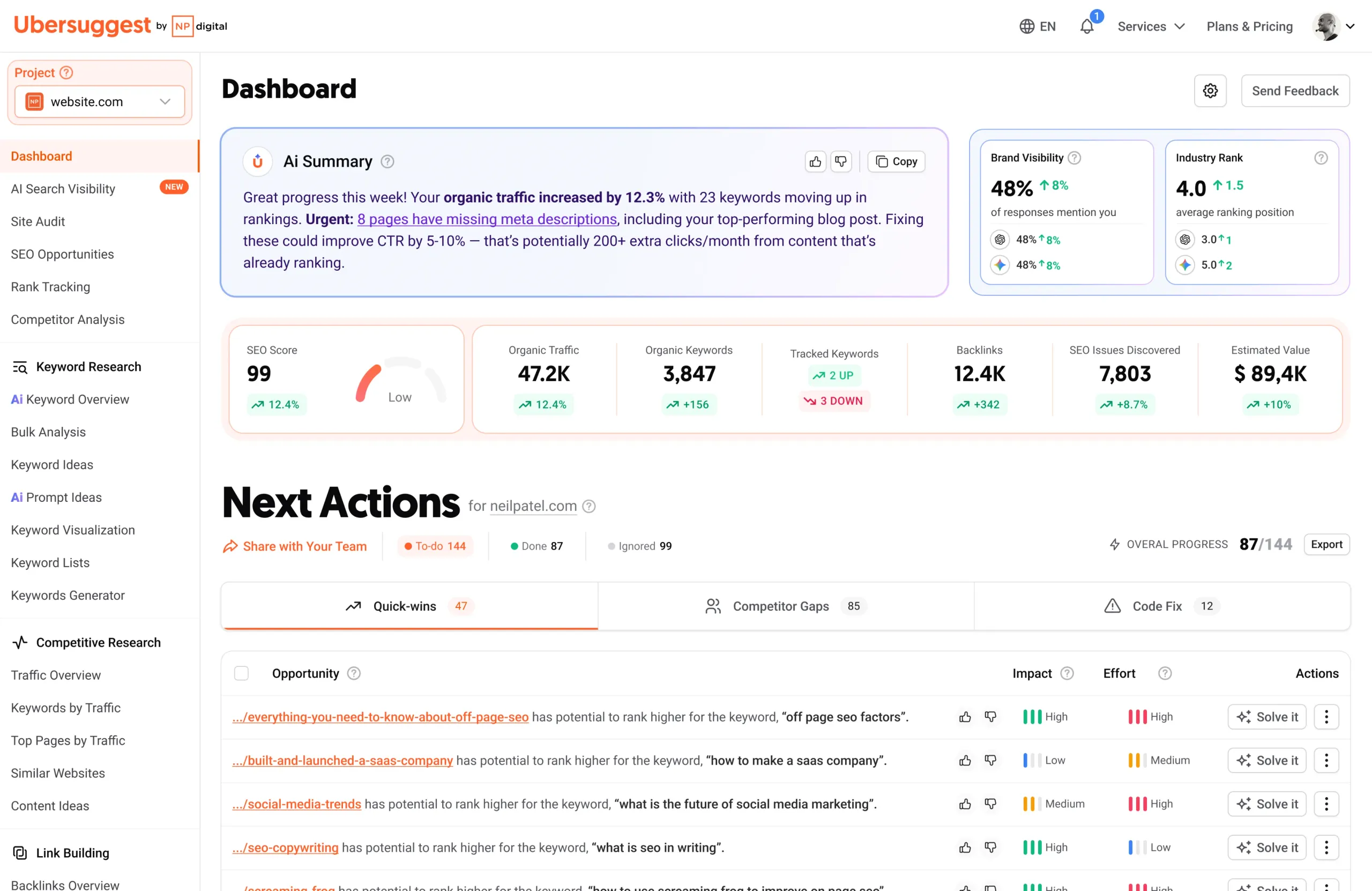Open Traffic Overview in sidebar
This screenshot has height=891, width=1372.
coord(56,675)
